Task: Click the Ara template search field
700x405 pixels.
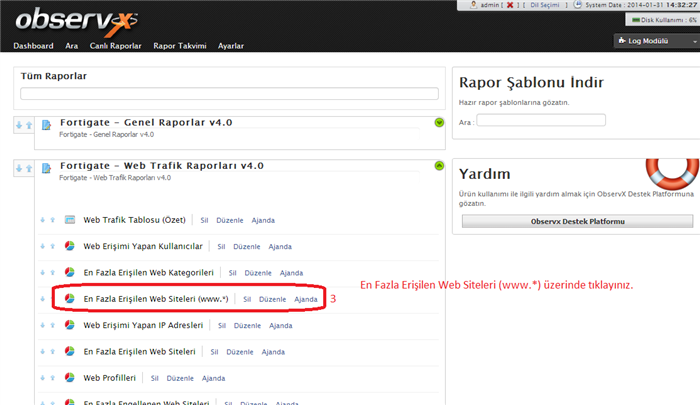Action: tap(541, 120)
